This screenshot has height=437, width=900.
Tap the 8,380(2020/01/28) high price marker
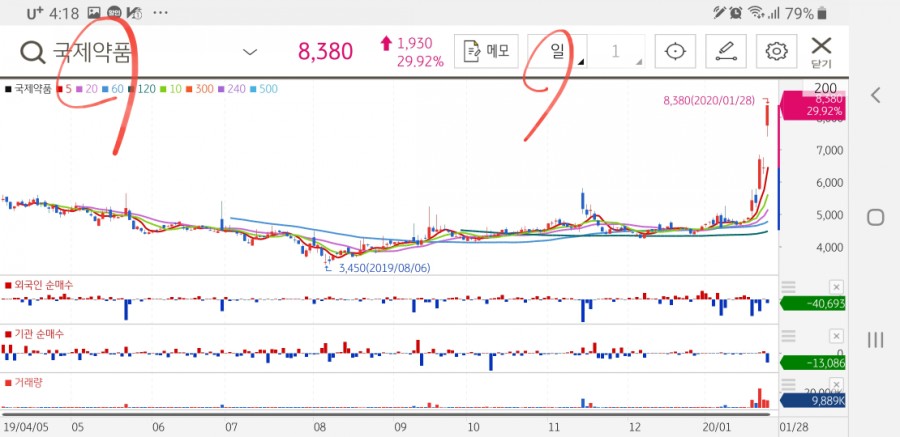coord(710,101)
